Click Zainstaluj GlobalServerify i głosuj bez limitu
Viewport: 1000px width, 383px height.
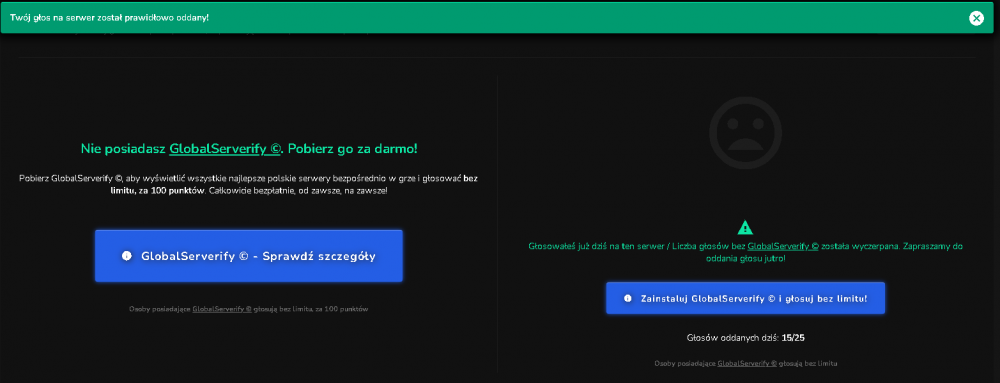[746, 298]
